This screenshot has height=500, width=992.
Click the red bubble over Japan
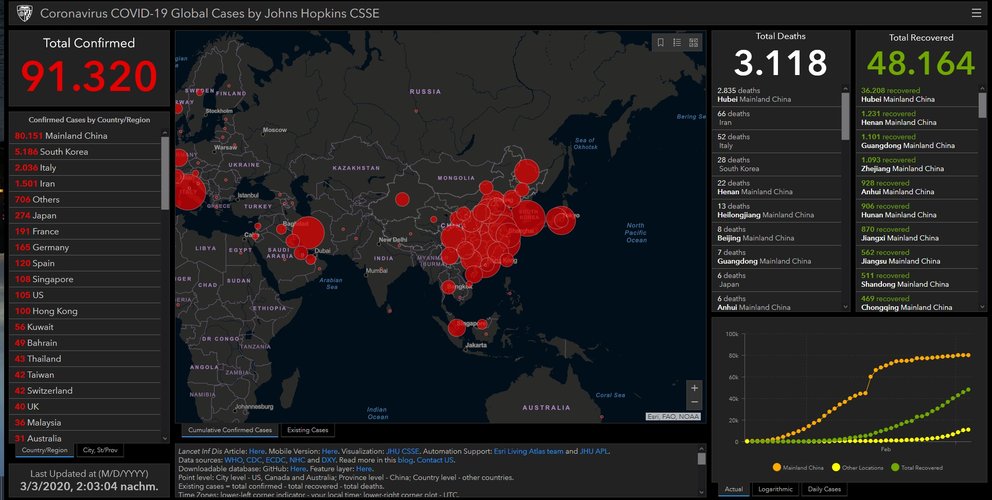pos(561,220)
